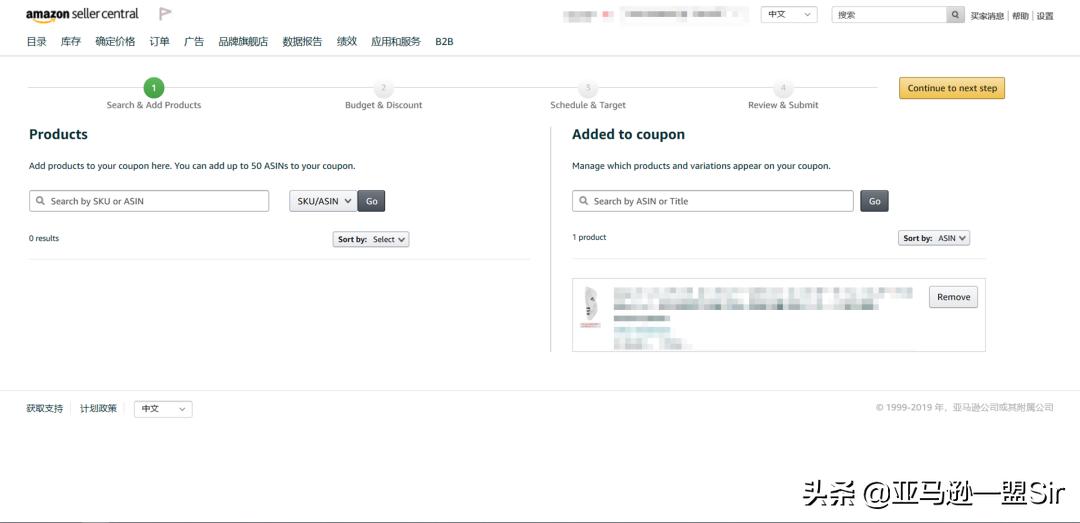The height and width of the screenshot is (523, 1080).
Task: Expand the Products Sort by Select dropdown
Action: click(372, 239)
